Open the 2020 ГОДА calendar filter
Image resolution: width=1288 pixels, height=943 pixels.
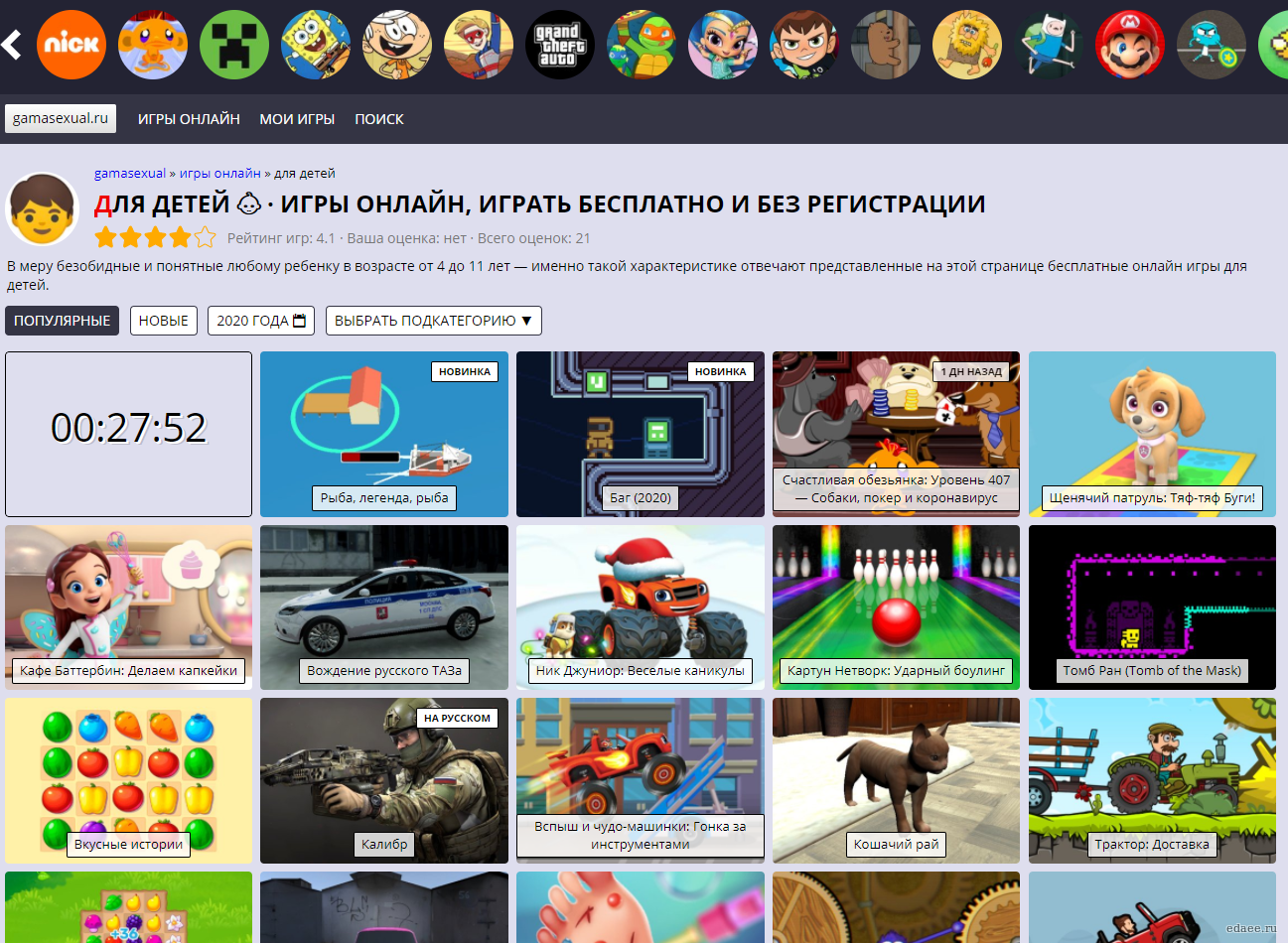(261, 321)
